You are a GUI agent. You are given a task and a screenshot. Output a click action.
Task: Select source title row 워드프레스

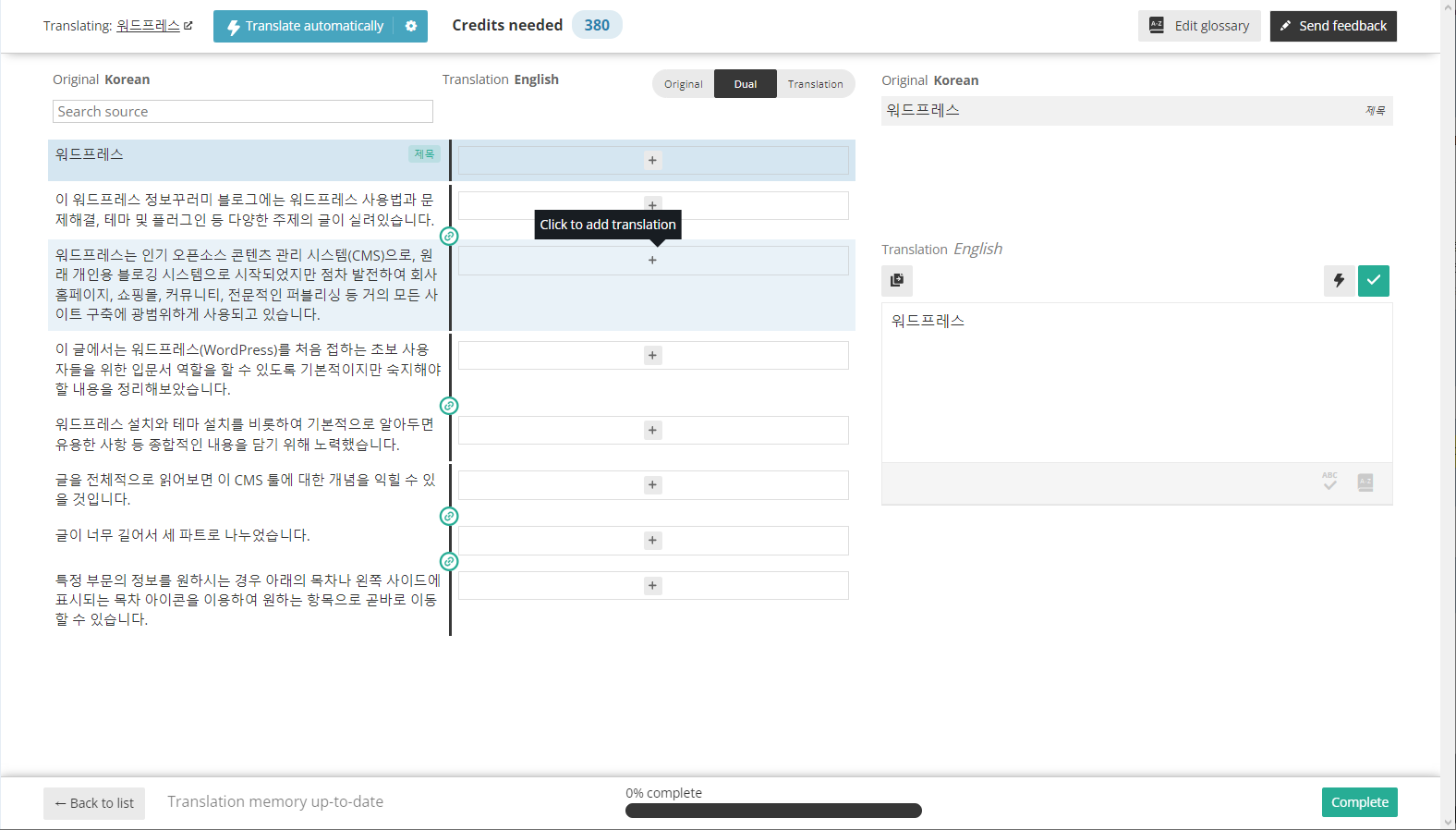[x=249, y=161]
